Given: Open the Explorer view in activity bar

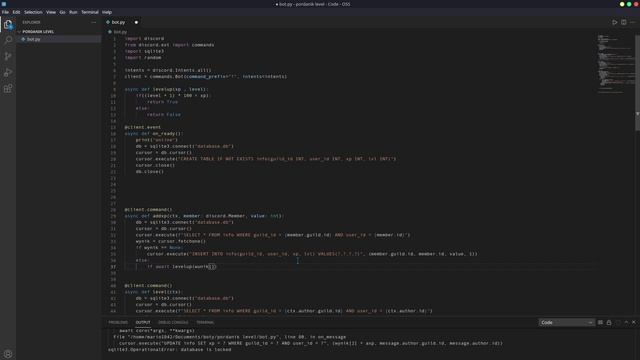Looking at the screenshot, I should [x=8, y=24].
